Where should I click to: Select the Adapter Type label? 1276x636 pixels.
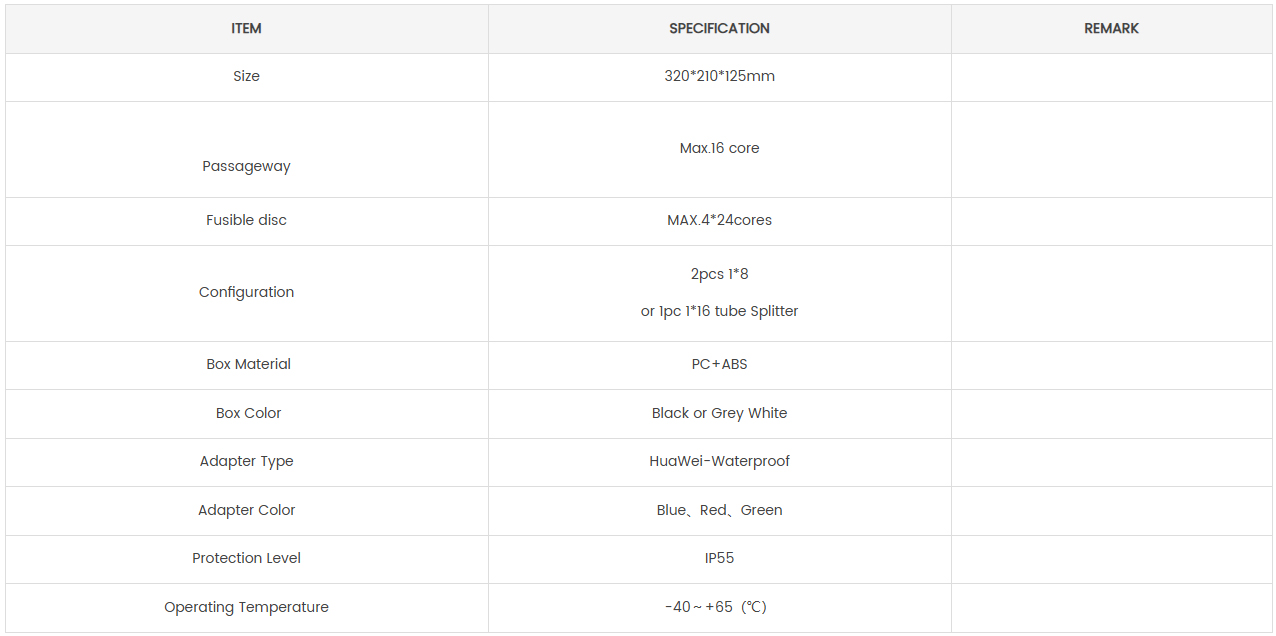(x=246, y=461)
